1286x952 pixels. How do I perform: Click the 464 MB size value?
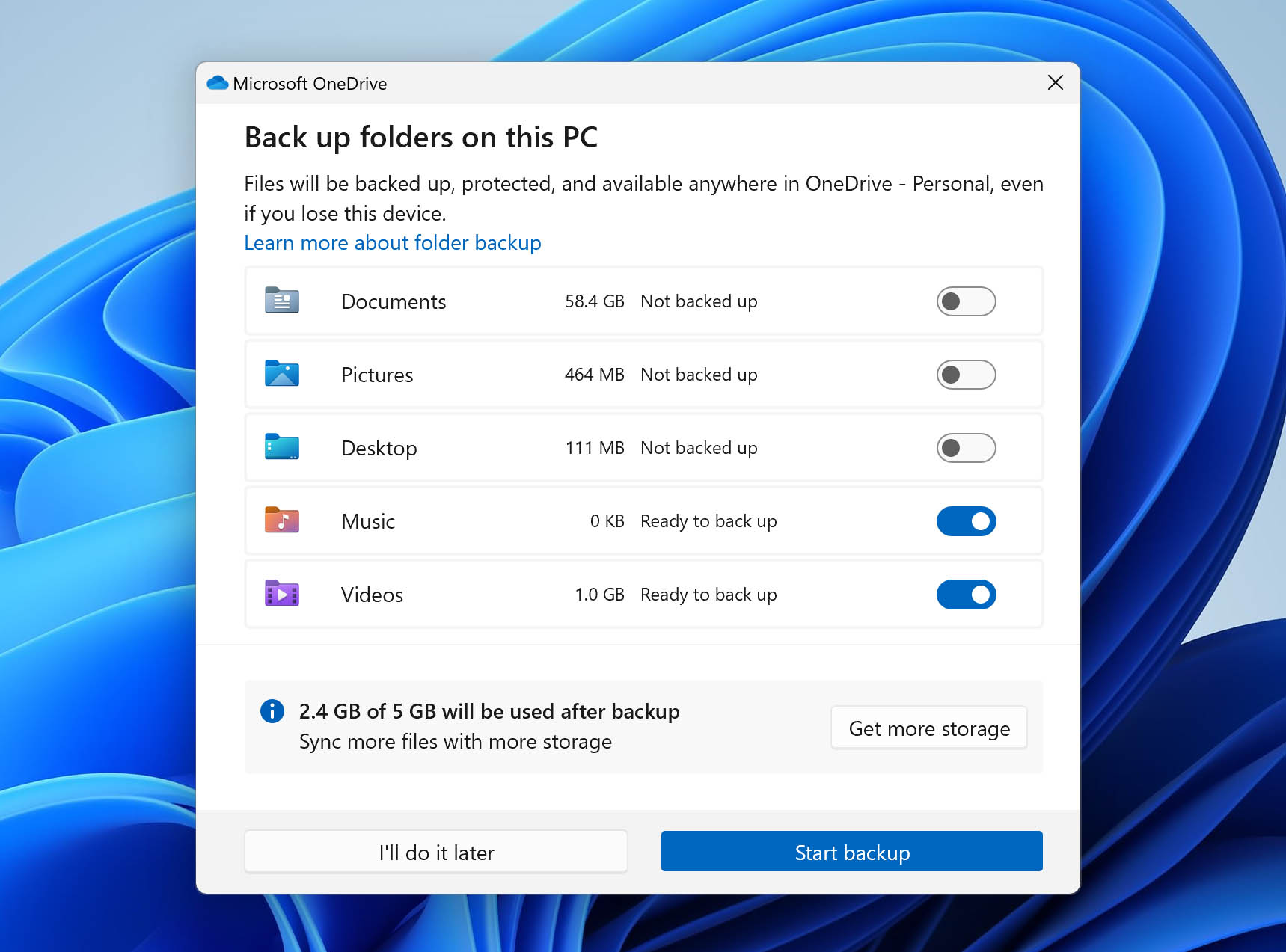(595, 375)
